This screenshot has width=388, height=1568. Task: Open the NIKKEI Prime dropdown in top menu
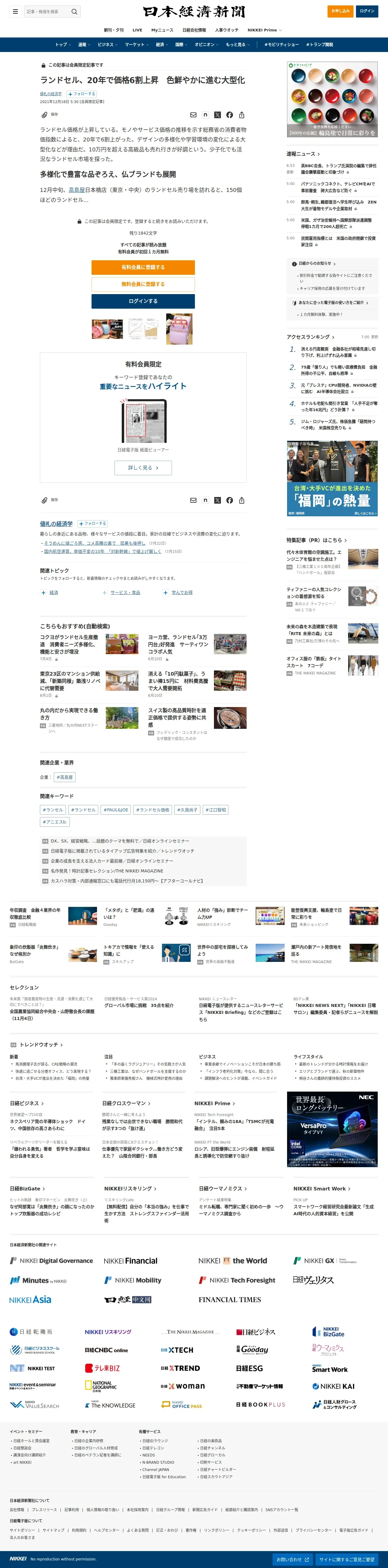click(264, 30)
